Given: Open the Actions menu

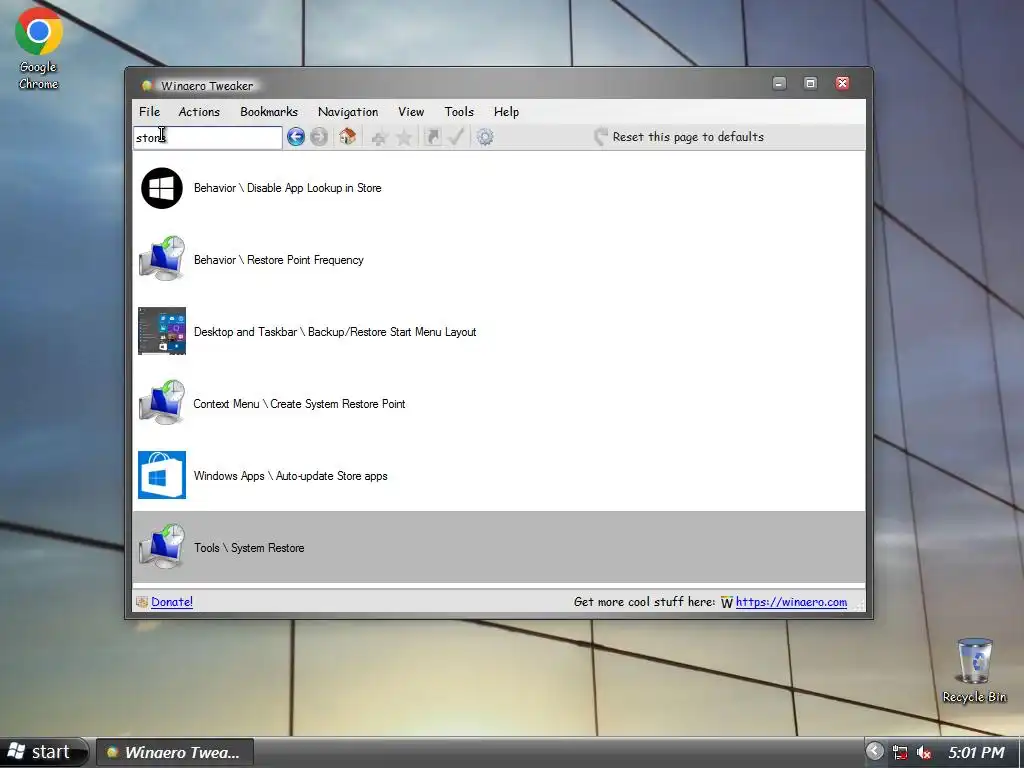Looking at the screenshot, I should coord(199,112).
